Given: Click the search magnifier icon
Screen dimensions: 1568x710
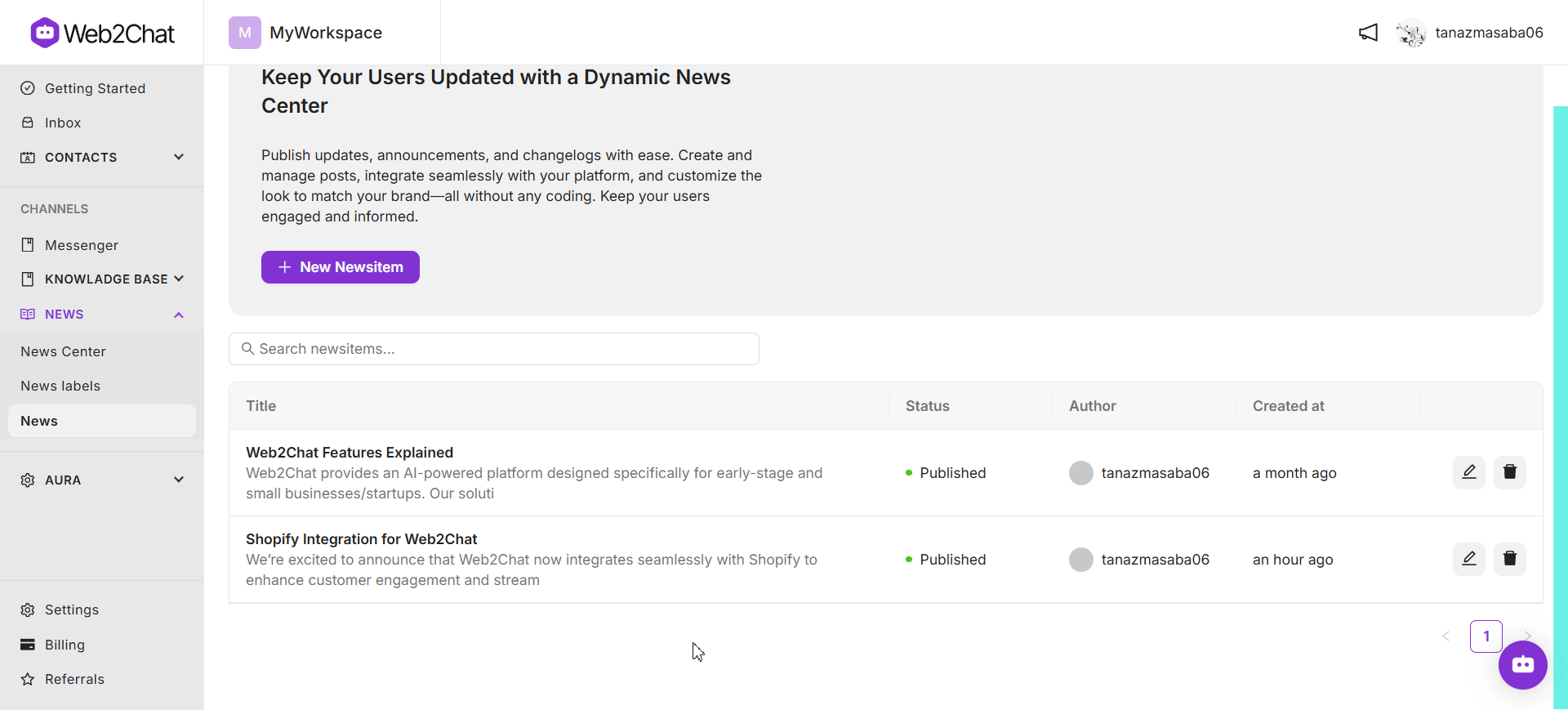Looking at the screenshot, I should (247, 349).
